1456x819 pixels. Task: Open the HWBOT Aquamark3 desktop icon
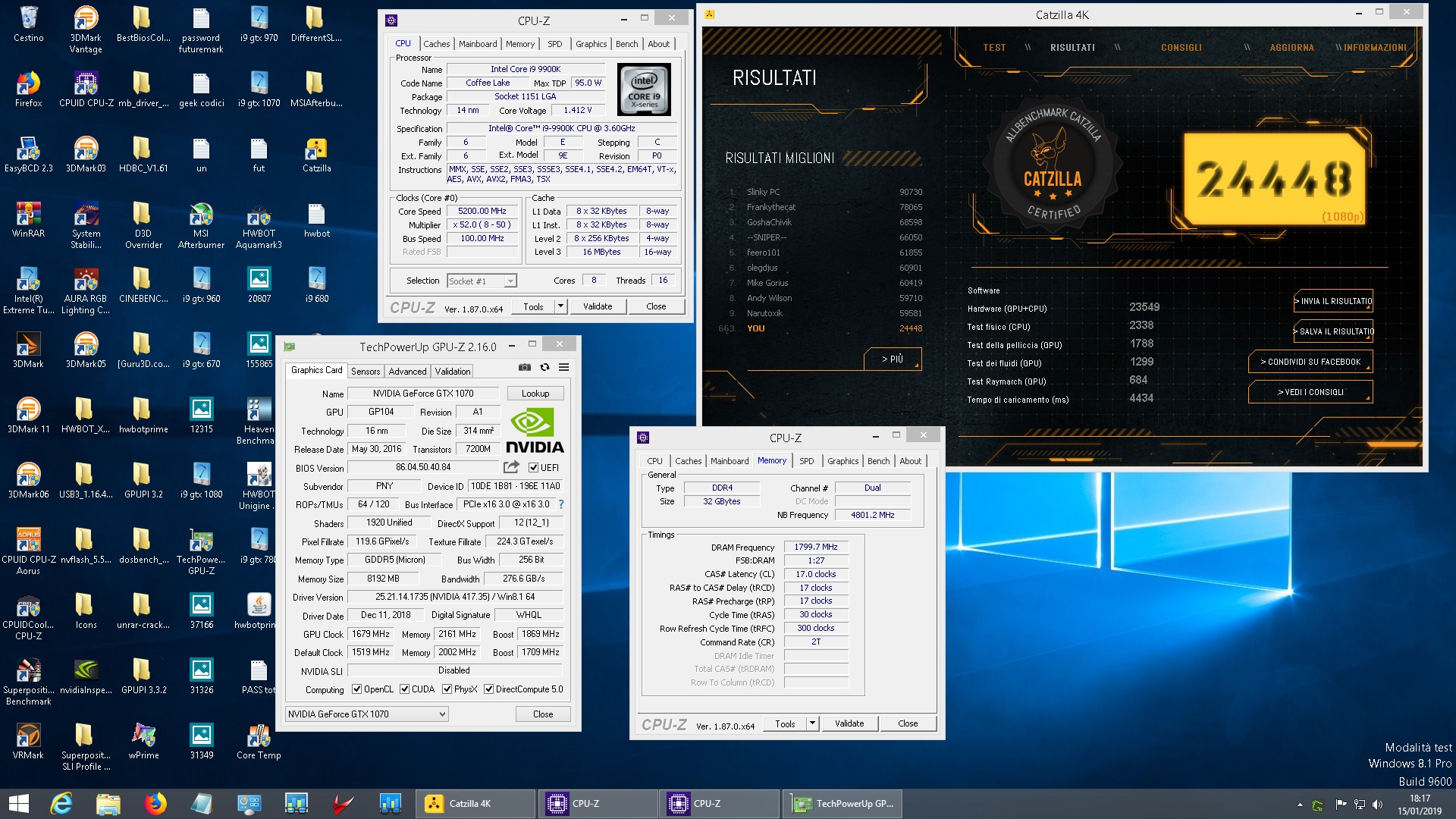pos(259,226)
